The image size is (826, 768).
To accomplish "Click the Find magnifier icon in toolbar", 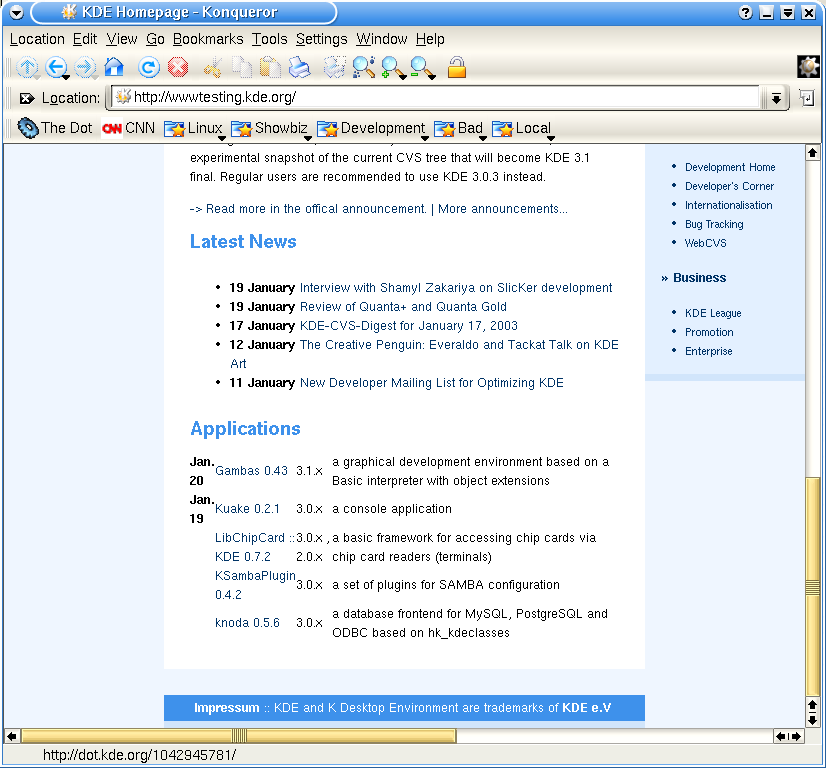I will (x=363, y=67).
